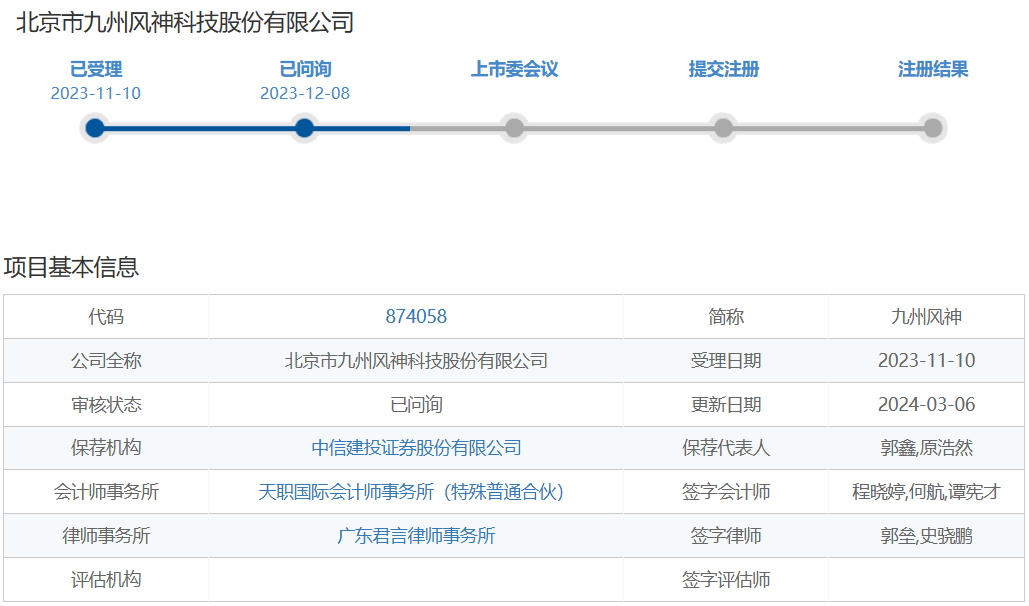The width and height of the screenshot is (1029, 606).
Task: Select the 上市委会议 gray progress dot
Action: point(514,128)
